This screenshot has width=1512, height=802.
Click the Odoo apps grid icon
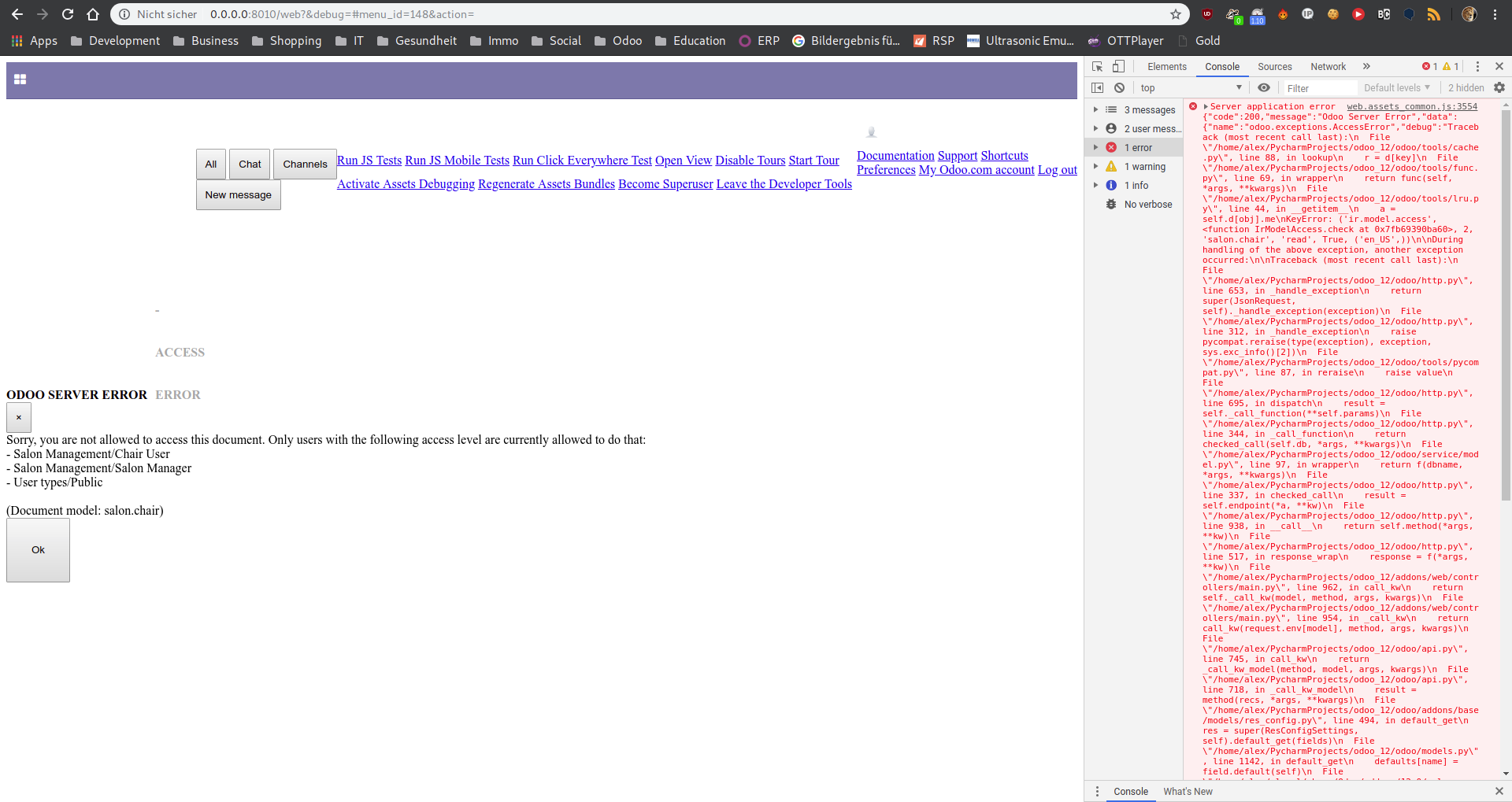pos(20,79)
